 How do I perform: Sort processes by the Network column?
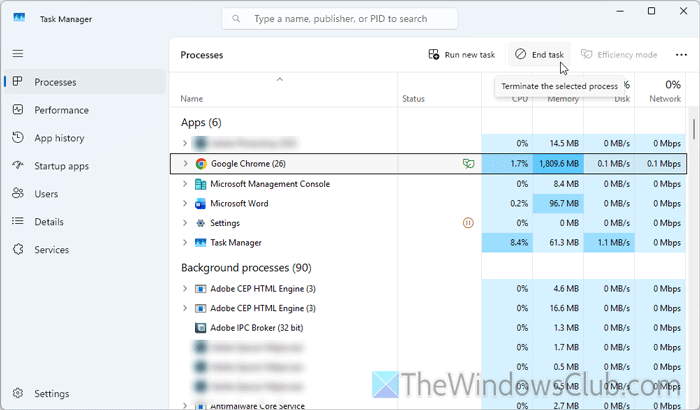coord(660,90)
